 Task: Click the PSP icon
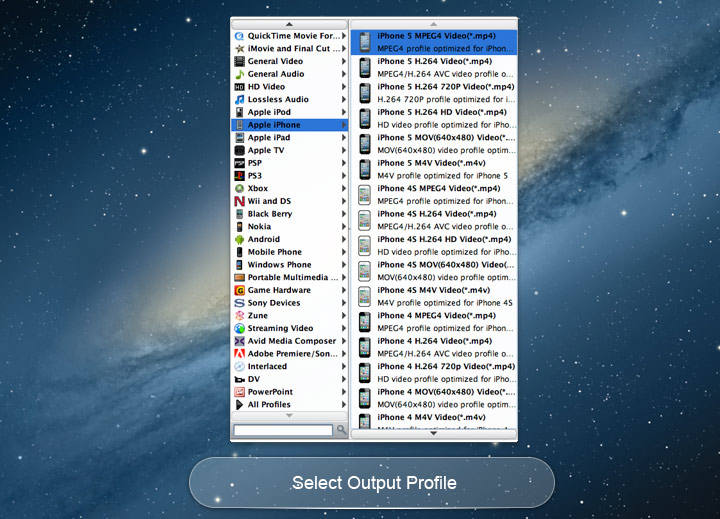point(239,163)
